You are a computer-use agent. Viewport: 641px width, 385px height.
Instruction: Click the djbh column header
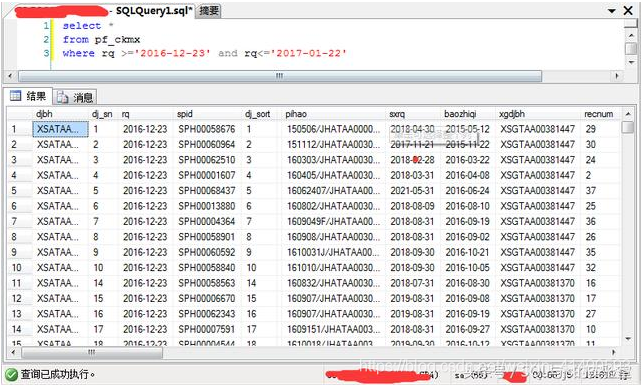point(60,114)
